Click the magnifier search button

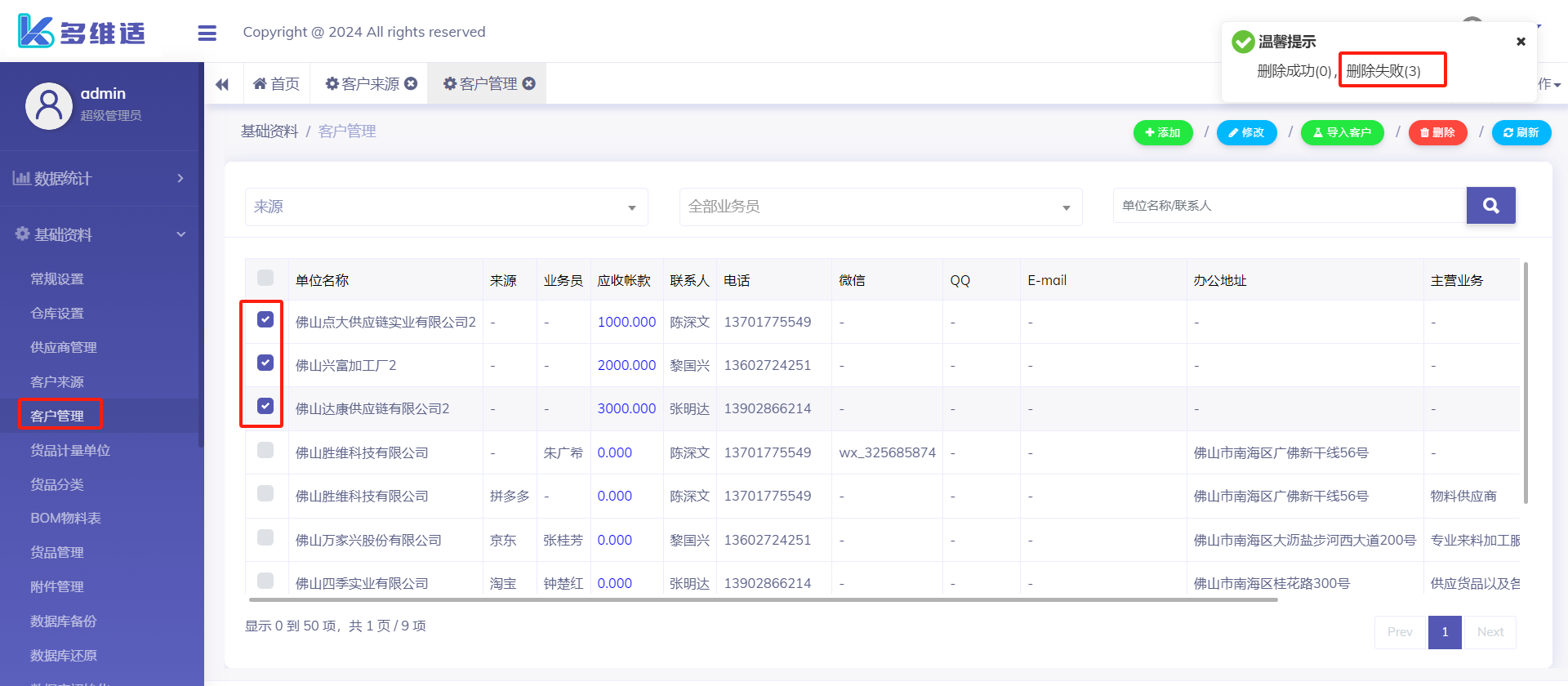click(x=1490, y=206)
